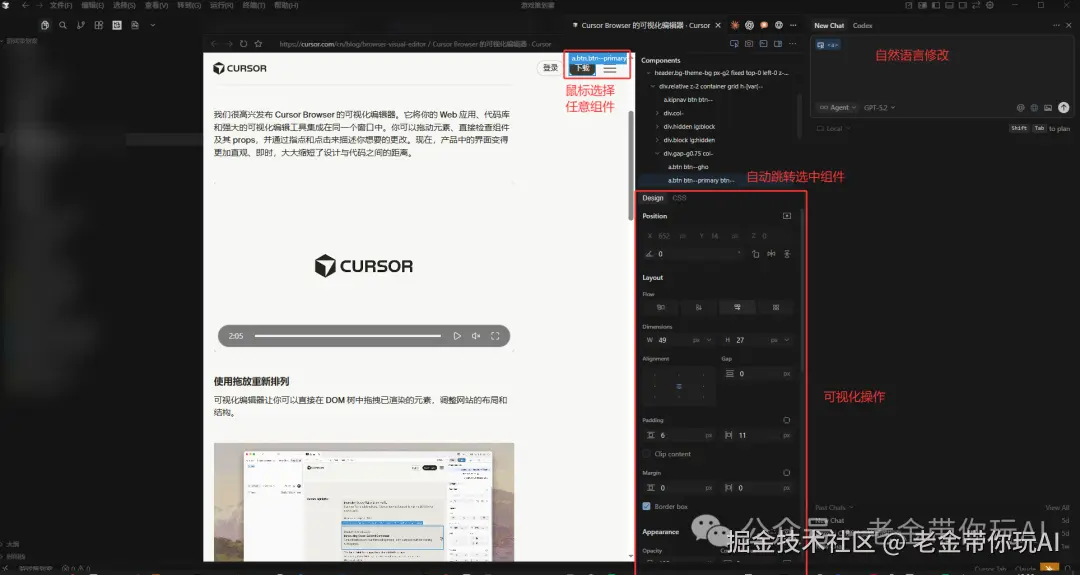Enable the Clip content checkbox
Image resolution: width=1080 pixels, height=575 pixels.
(646, 454)
